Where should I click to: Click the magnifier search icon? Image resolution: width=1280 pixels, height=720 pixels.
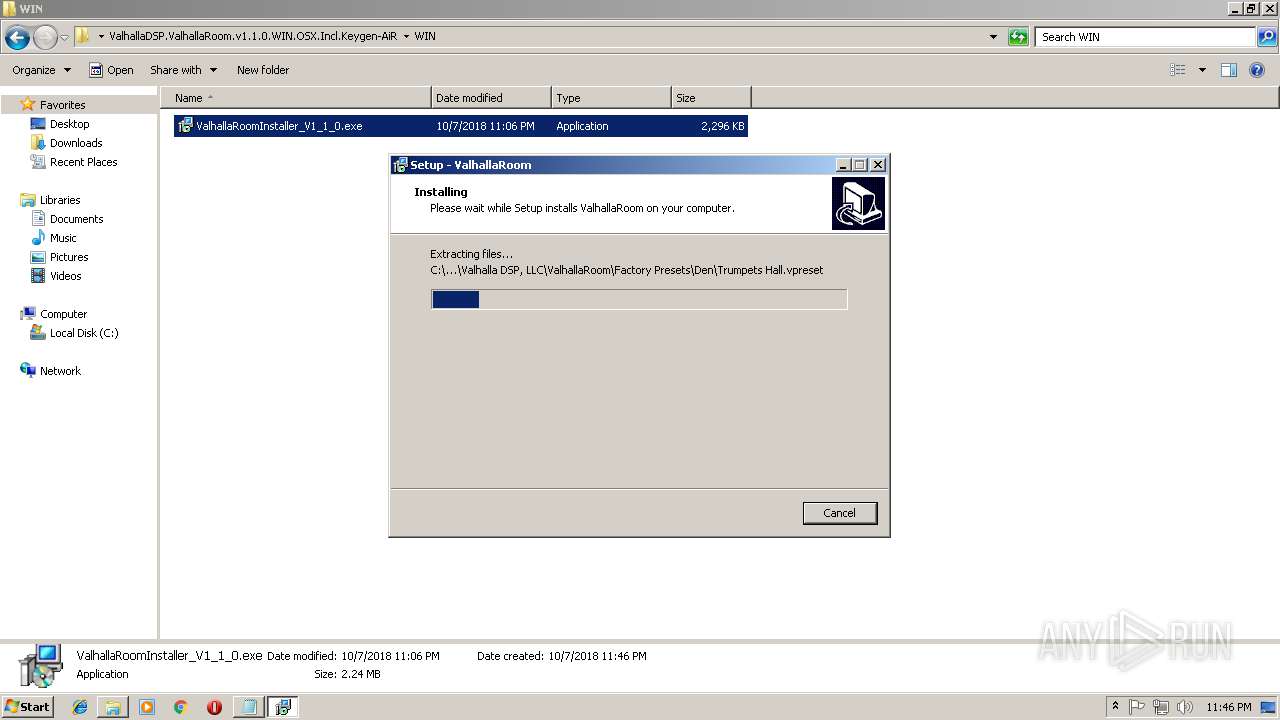1266,37
